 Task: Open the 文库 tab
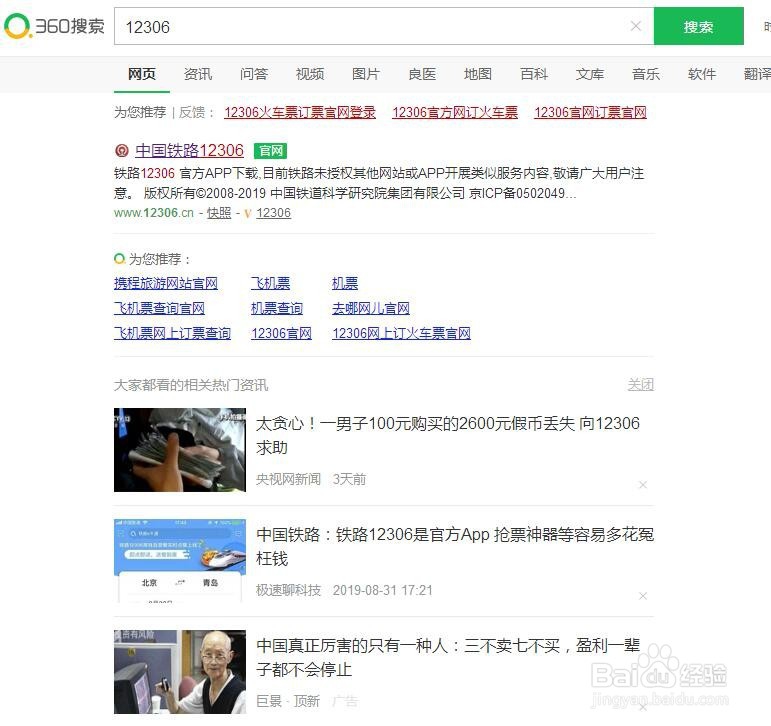tap(590, 74)
